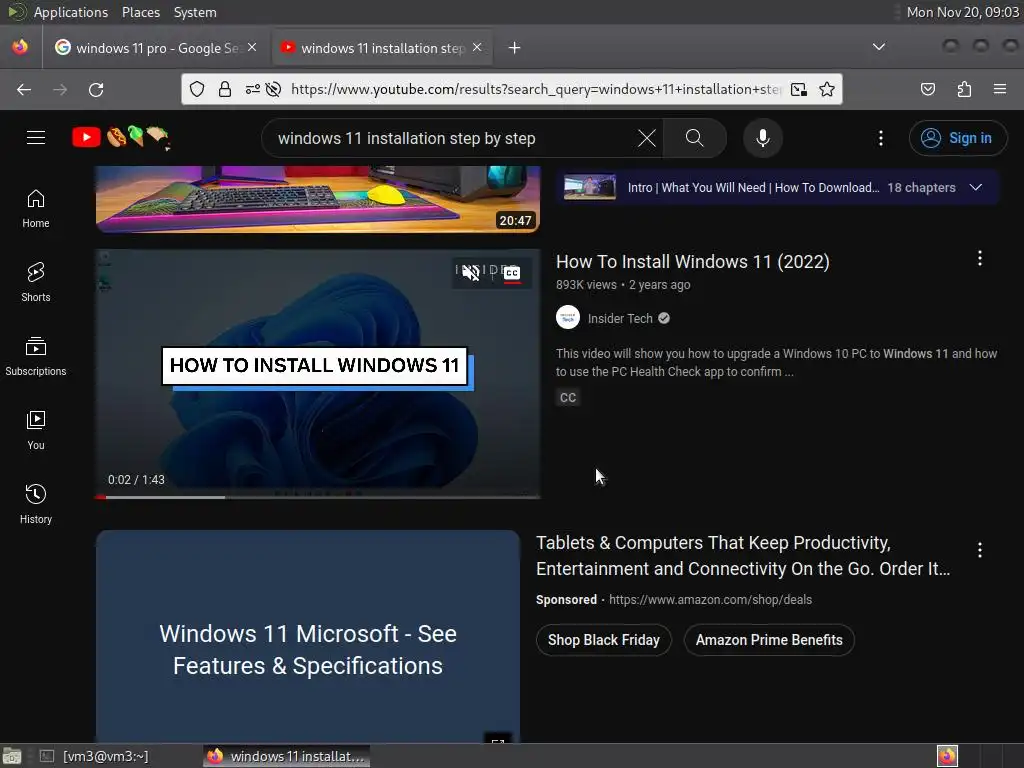Clear the YouTube search text with X
Screen dimensions: 1024x768
tap(647, 138)
